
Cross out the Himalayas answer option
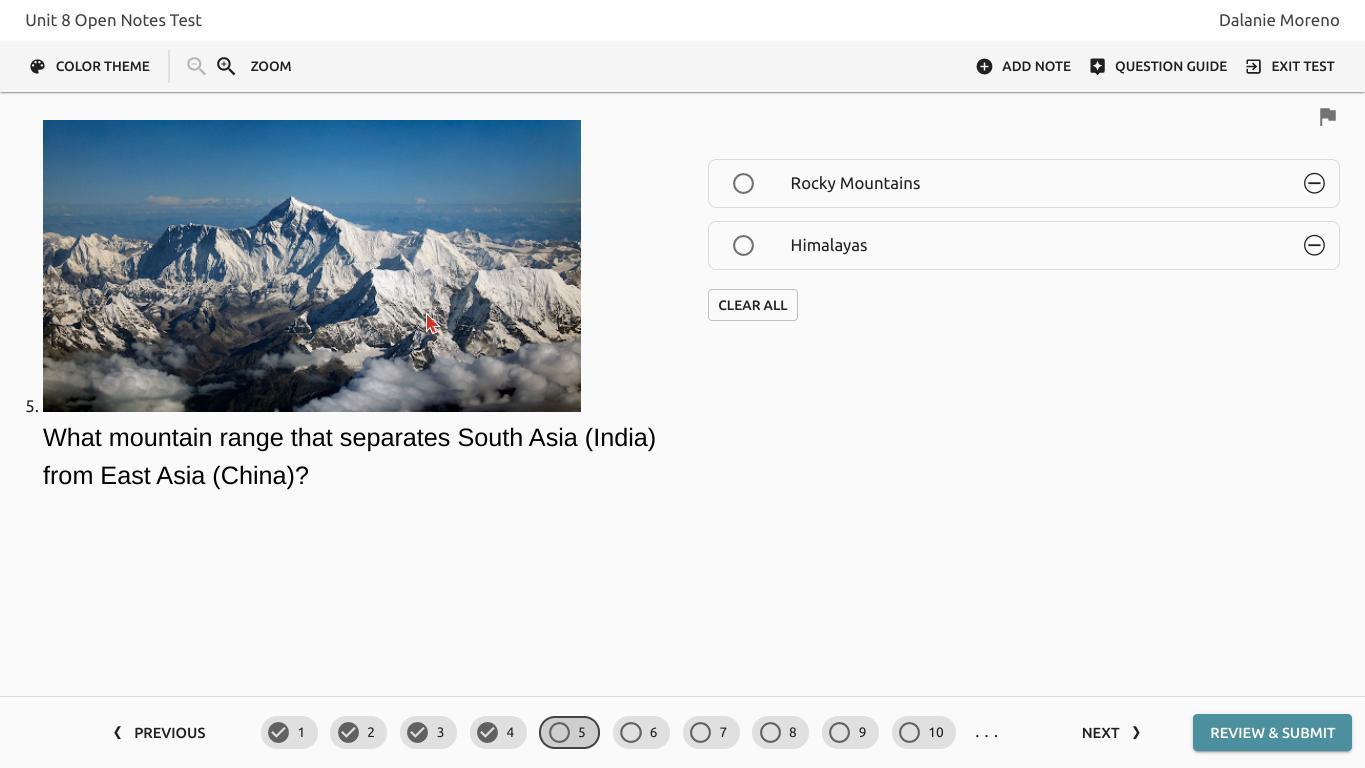click(1314, 245)
